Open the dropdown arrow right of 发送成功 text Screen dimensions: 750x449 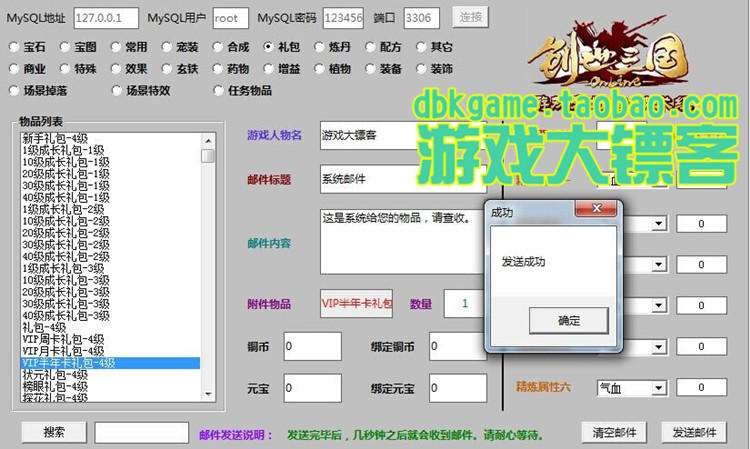coord(659,264)
